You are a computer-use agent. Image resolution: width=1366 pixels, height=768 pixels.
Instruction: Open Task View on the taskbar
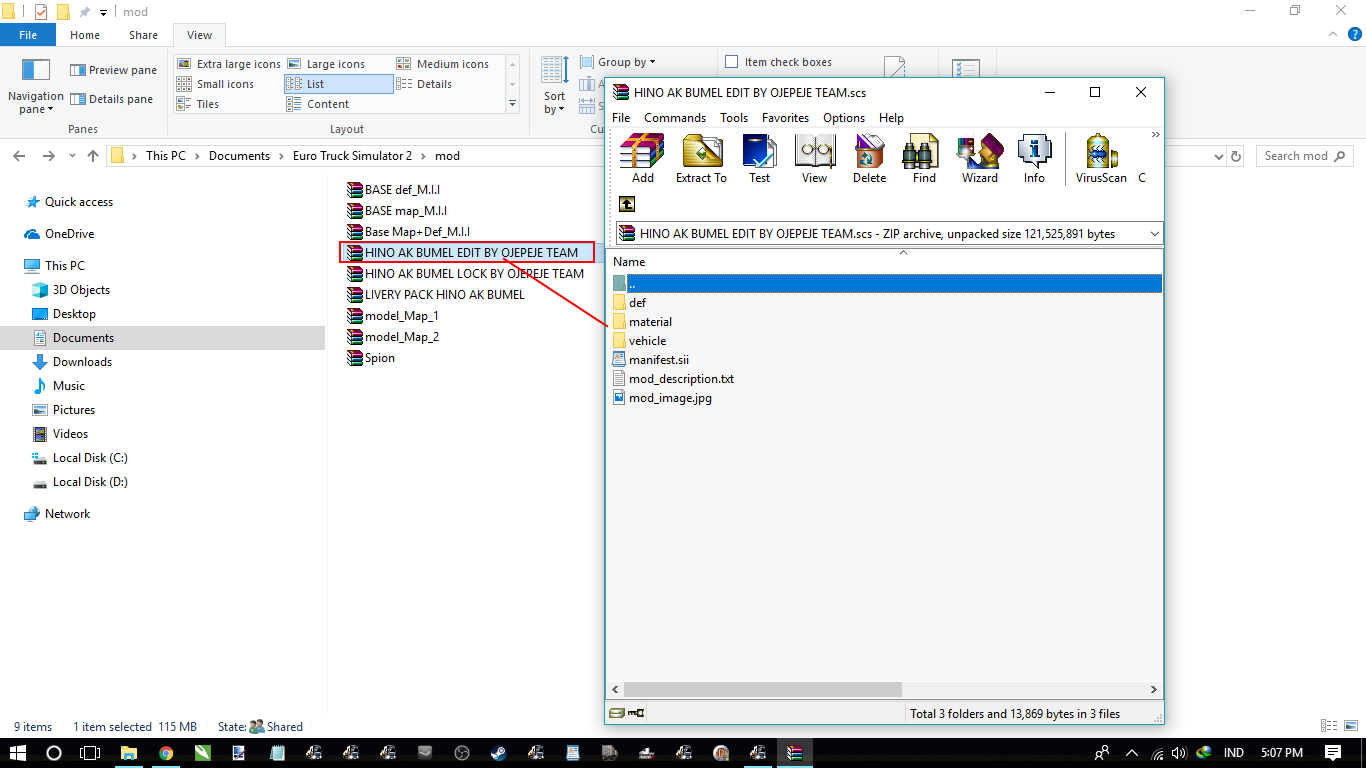90,752
